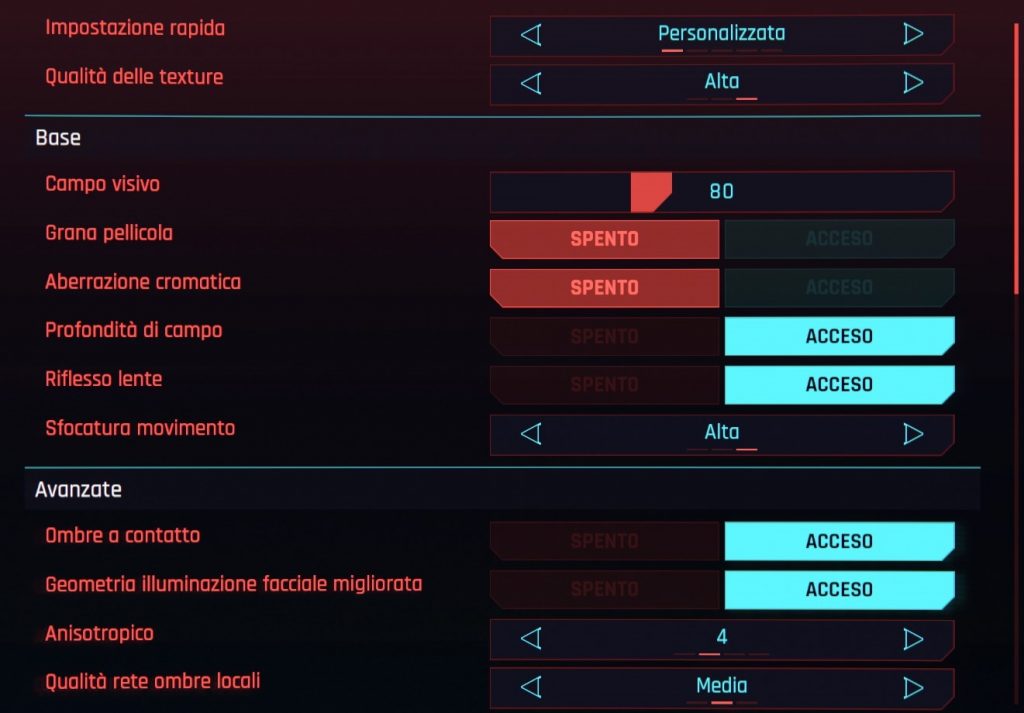Click the vertical scrollbar on the right
Viewport: 1024px width, 713px height.
[x=1016, y=158]
